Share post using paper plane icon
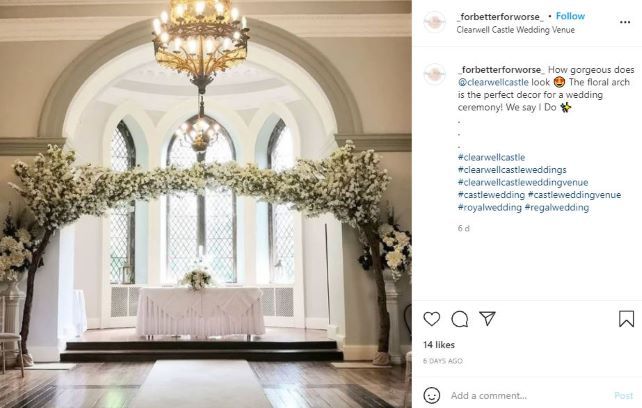Screen dimensions: 642x408 click(487, 318)
